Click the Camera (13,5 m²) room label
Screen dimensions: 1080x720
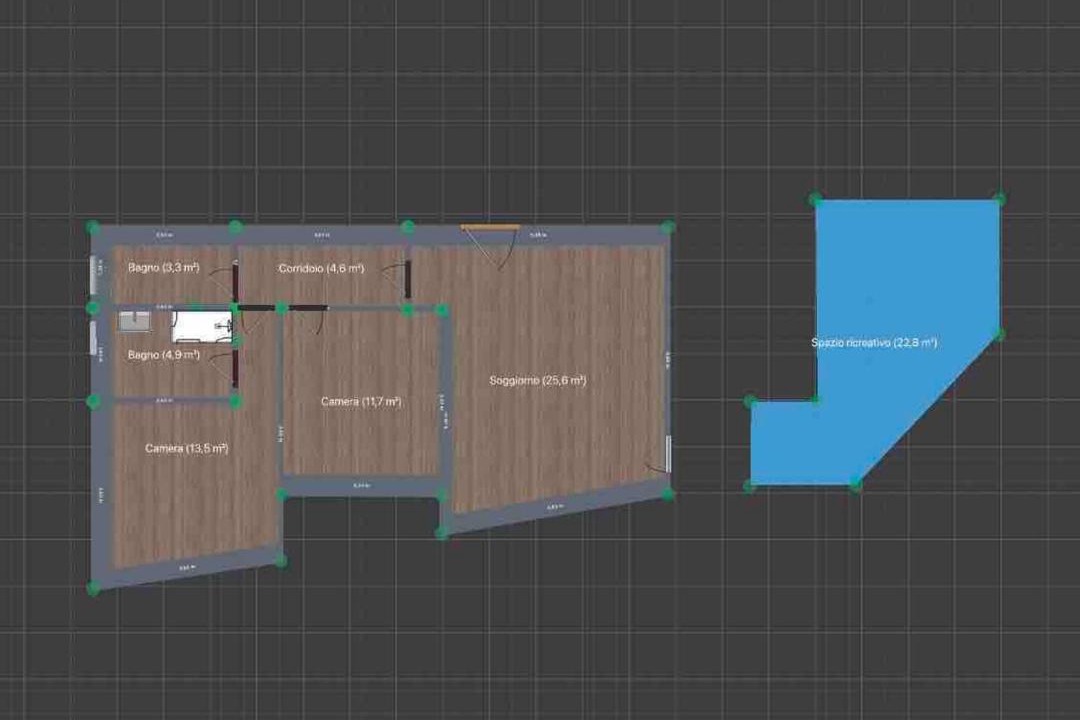pyautogui.click(x=186, y=449)
